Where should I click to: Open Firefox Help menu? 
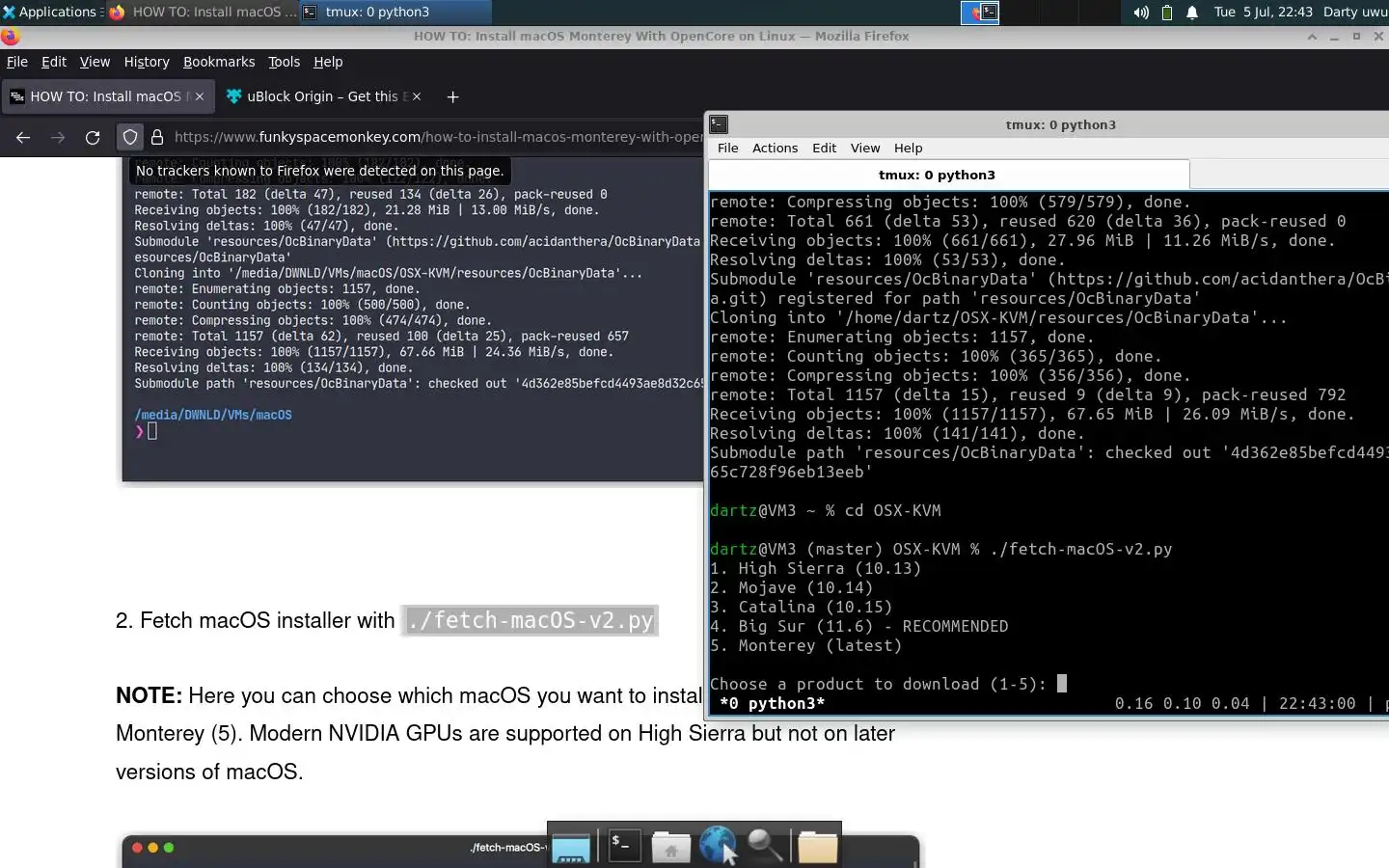[328, 62]
